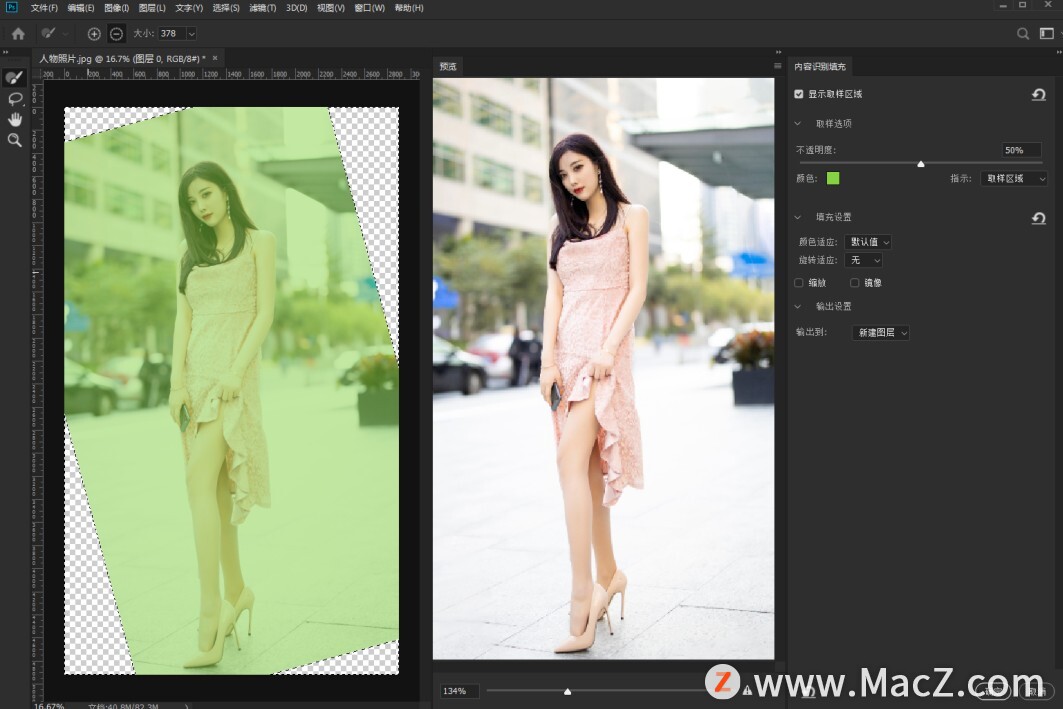Reset sampling options with the upper reset arrow
The height and width of the screenshot is (709, 1063).
click(x=1039, y=94)
